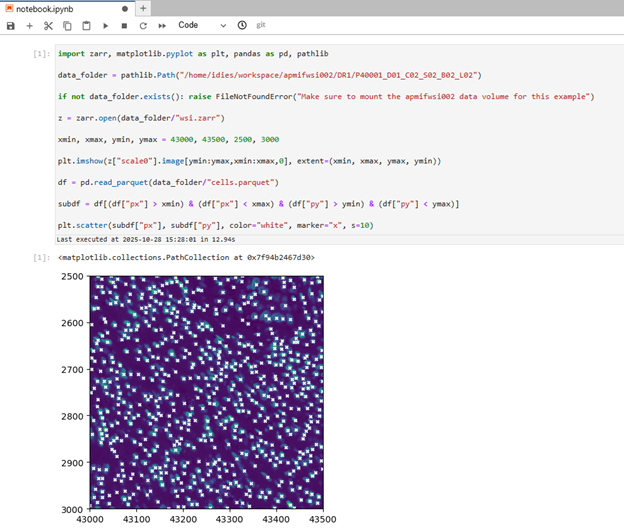Restart the kernel

[x=143, y=24]
